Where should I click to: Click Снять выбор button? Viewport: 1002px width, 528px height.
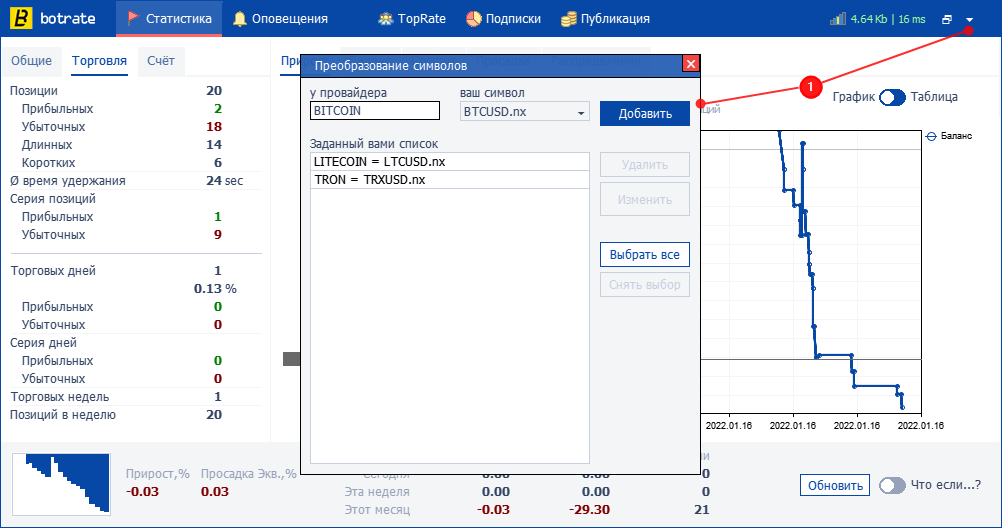point(645,284)
